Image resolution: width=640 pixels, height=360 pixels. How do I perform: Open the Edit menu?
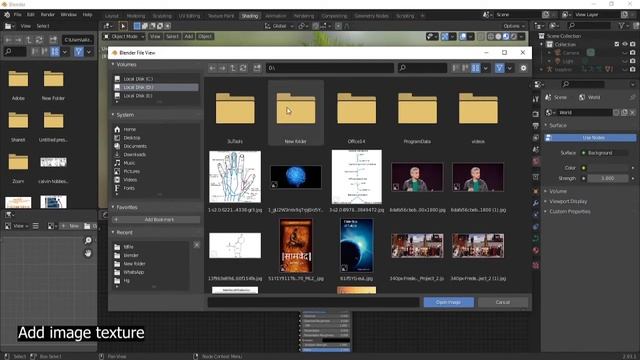(x=31, y=14)
